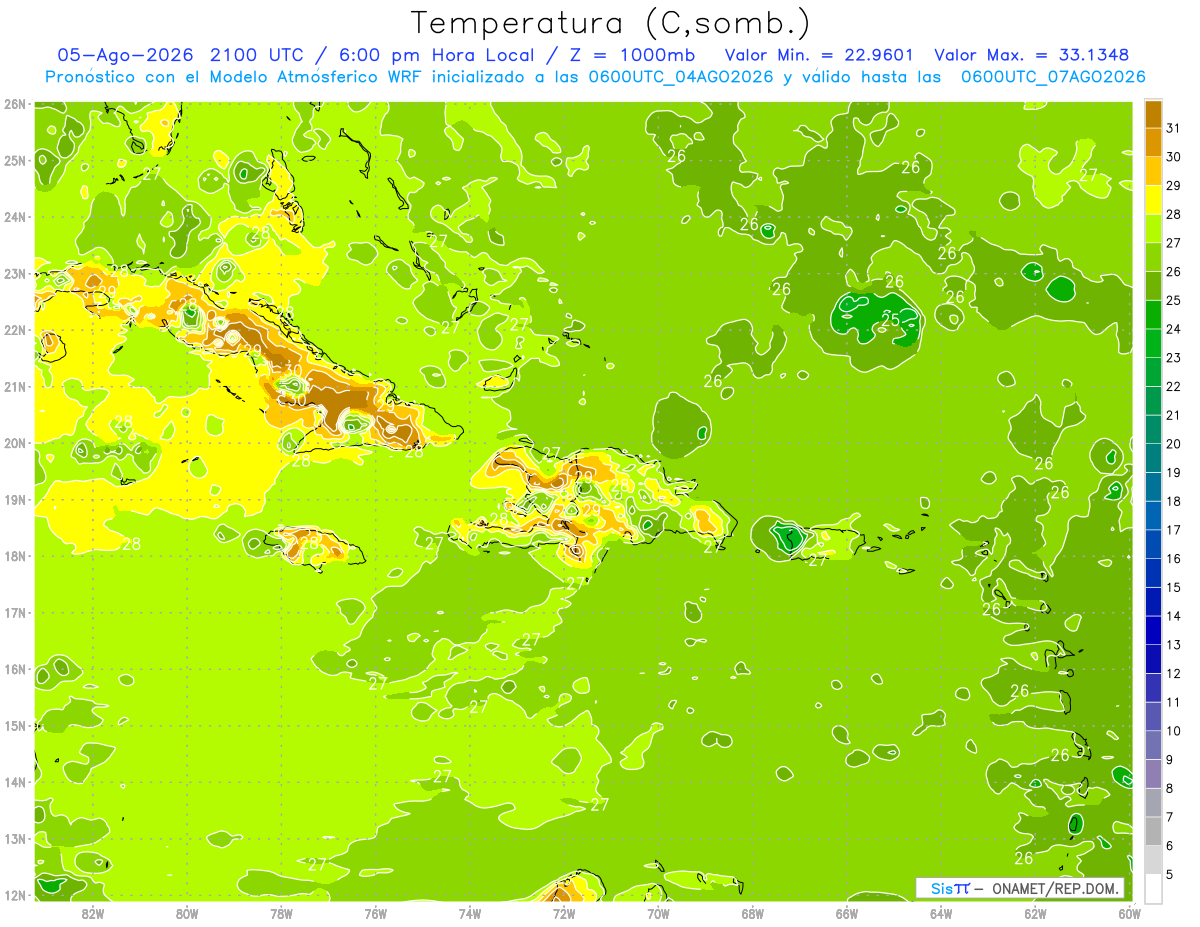
Task: Click longitude label 66W on bottom axis
Action: (x=847, y=913)
